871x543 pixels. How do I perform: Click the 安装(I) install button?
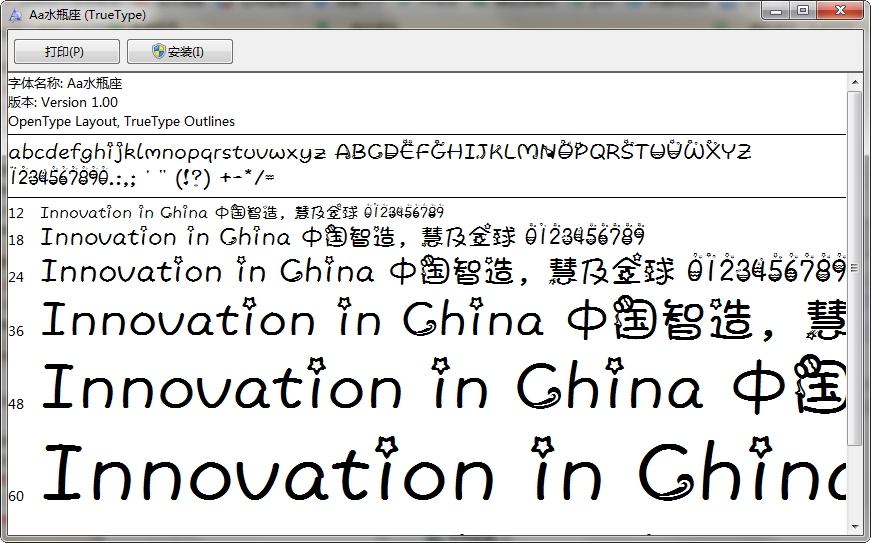coord(180,52)
